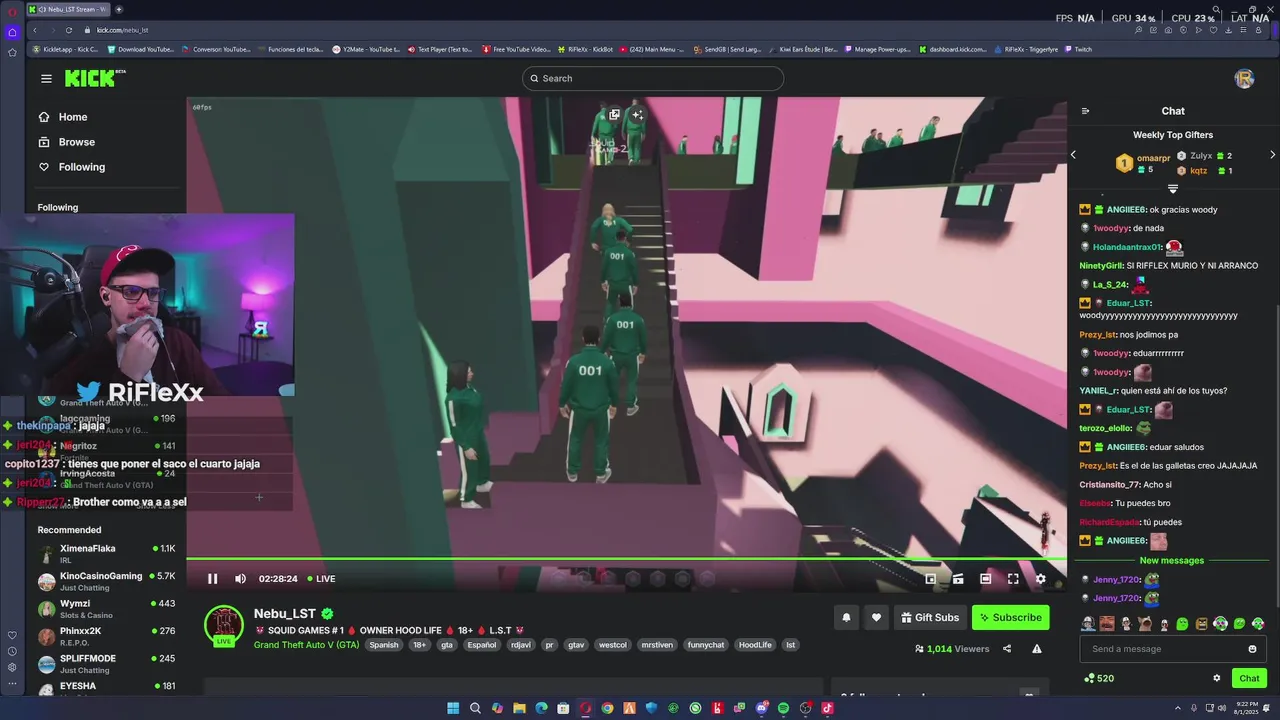
Task: Select the funnychat tag
Action: [x=705, y=645]
